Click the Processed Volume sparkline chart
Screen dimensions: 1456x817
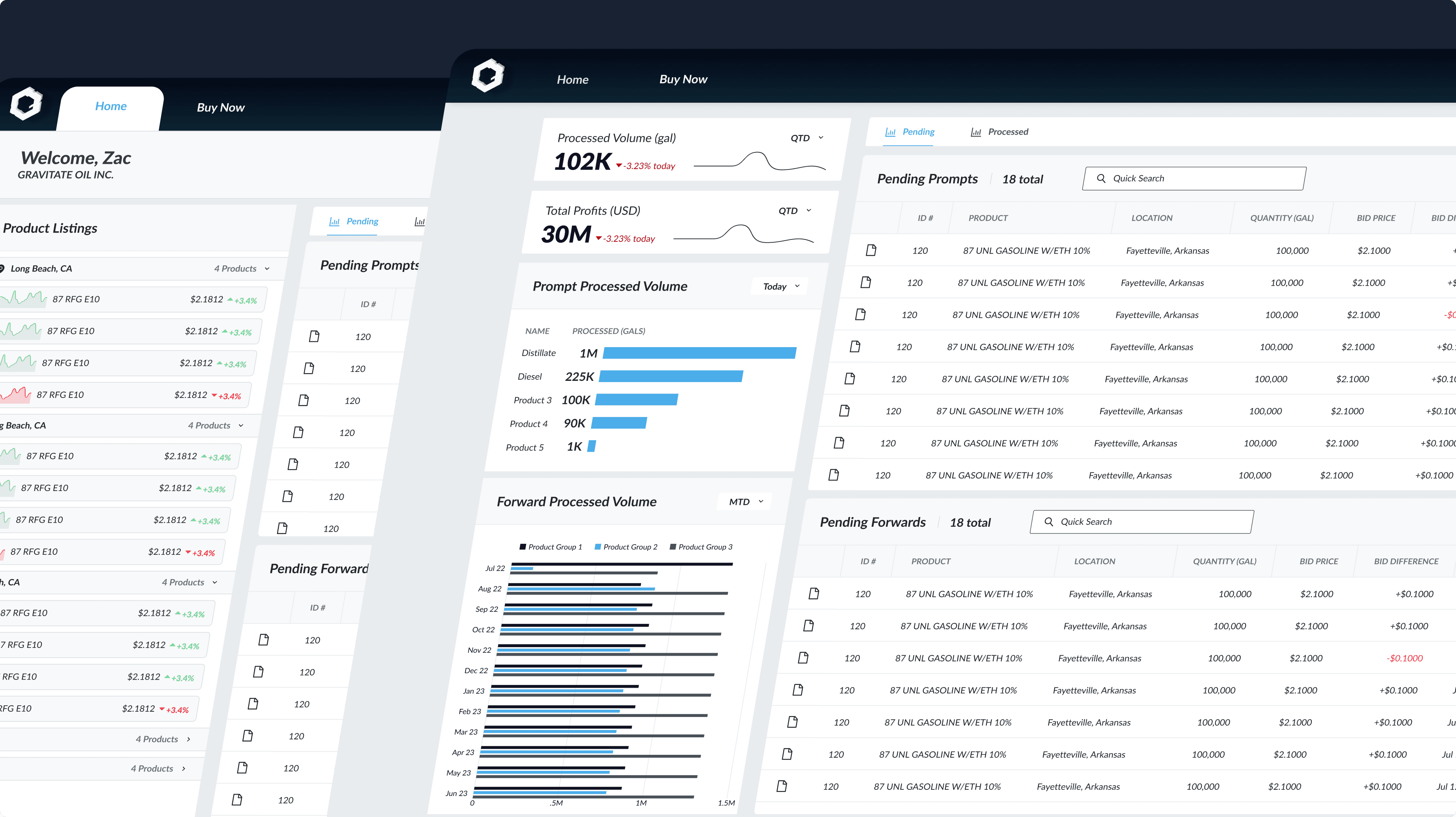click(760, 161)
